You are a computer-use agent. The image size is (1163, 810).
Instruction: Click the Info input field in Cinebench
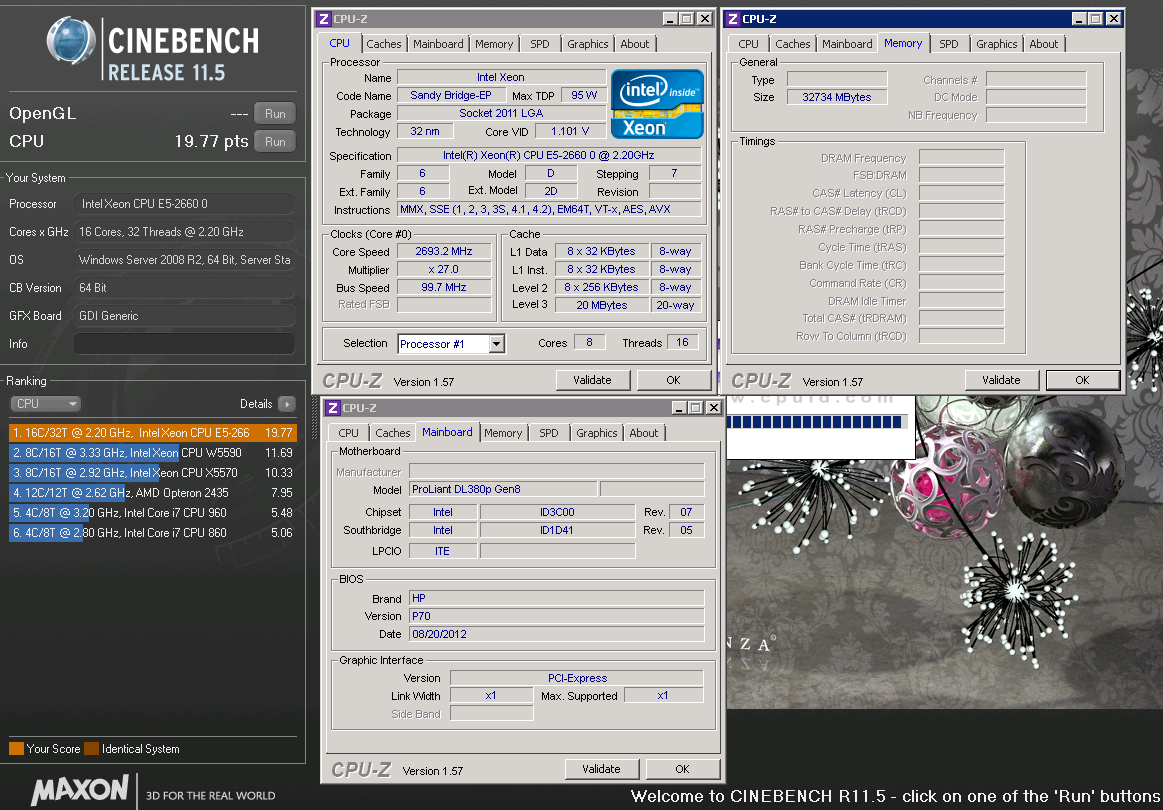[184, 343]
